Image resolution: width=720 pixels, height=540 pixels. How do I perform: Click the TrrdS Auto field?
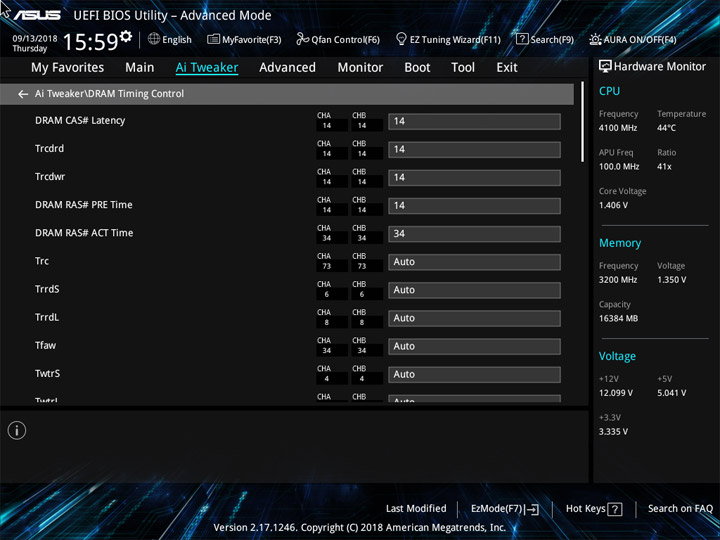point(474,290)
